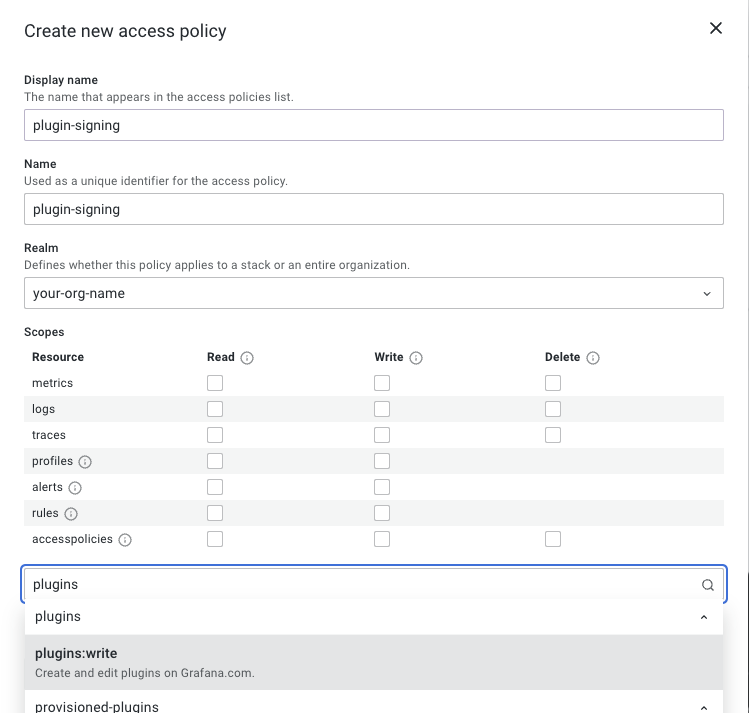
Task: Click the info icon beside rules
Action: tap(70, 514)
